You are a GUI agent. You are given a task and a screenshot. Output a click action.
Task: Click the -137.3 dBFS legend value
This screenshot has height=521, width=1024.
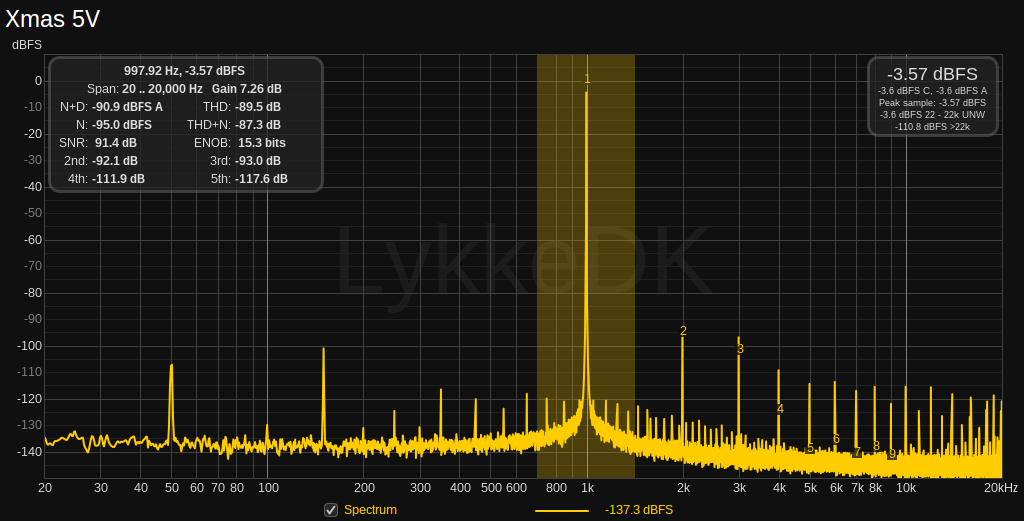tap(639, 510)
